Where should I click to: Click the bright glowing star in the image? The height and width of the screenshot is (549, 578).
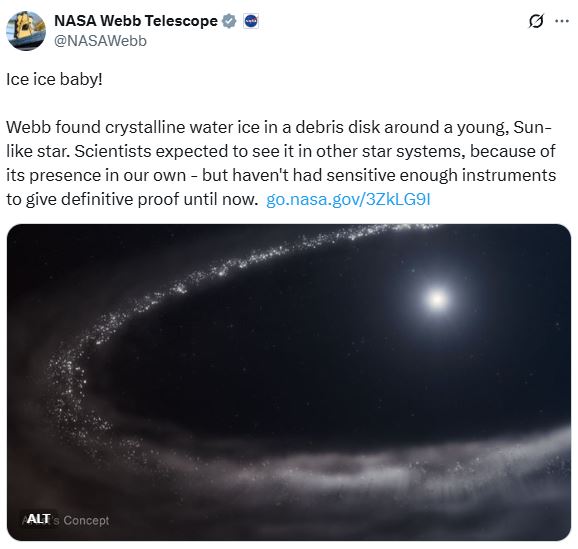[x=437, y=299]
